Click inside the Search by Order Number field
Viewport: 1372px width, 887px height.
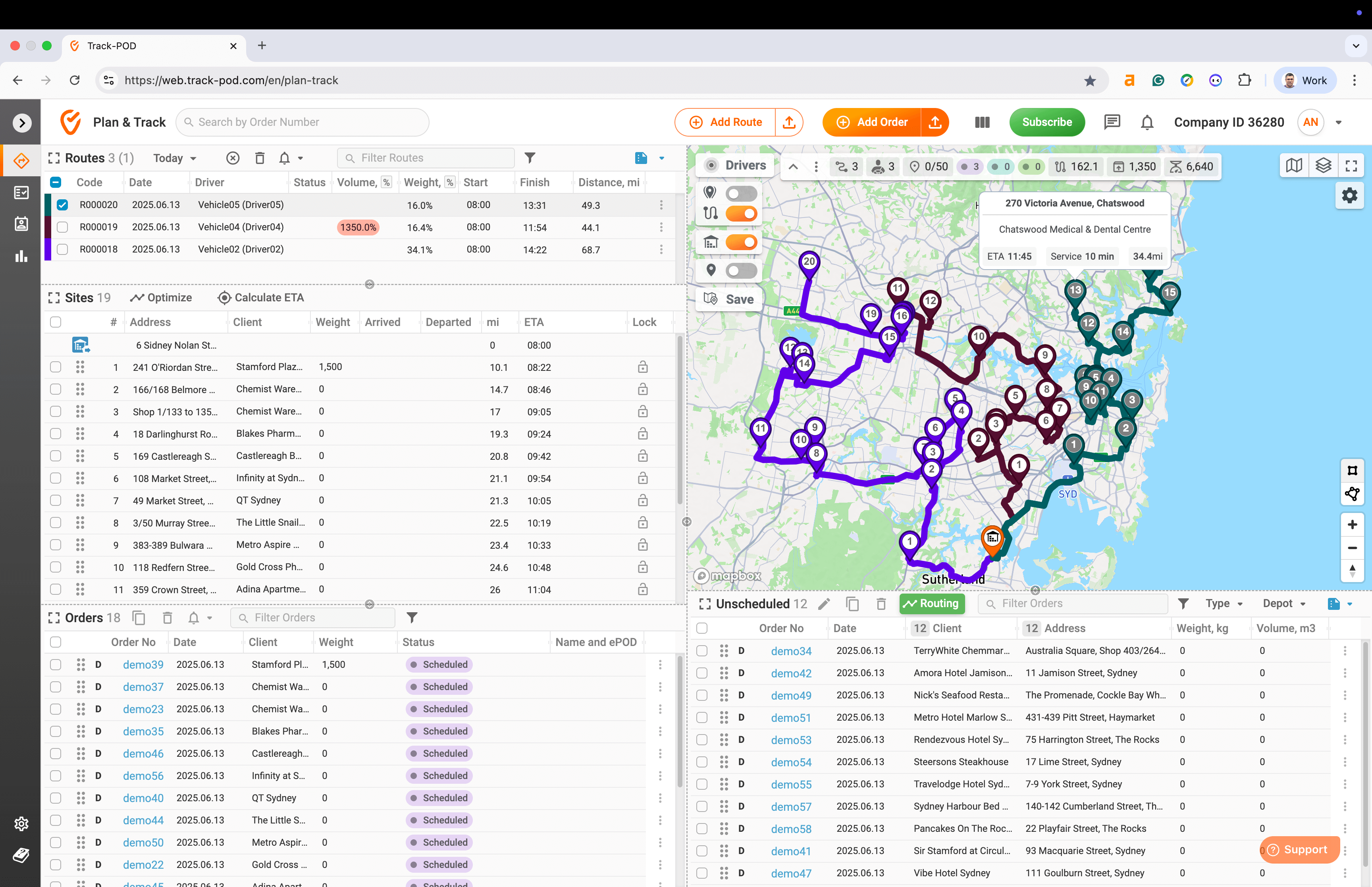(302, 122)
